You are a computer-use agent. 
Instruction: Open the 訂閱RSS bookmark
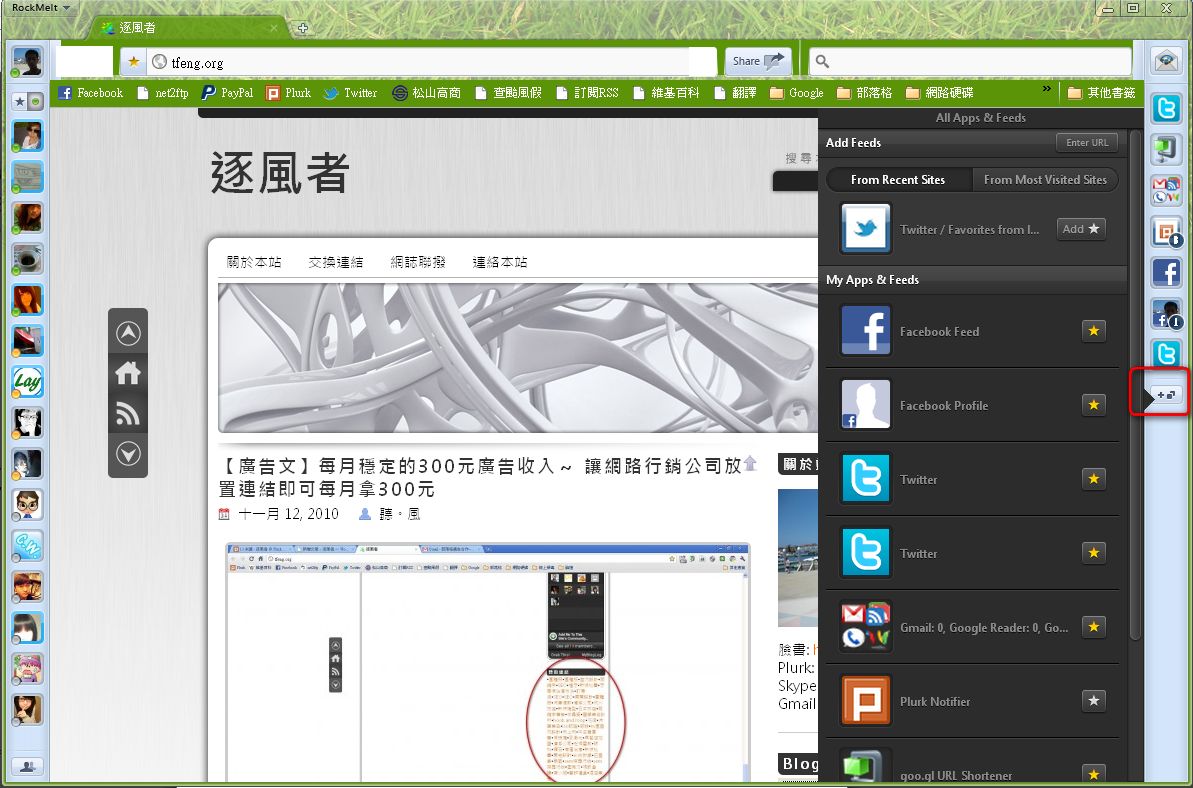(587, 93)
